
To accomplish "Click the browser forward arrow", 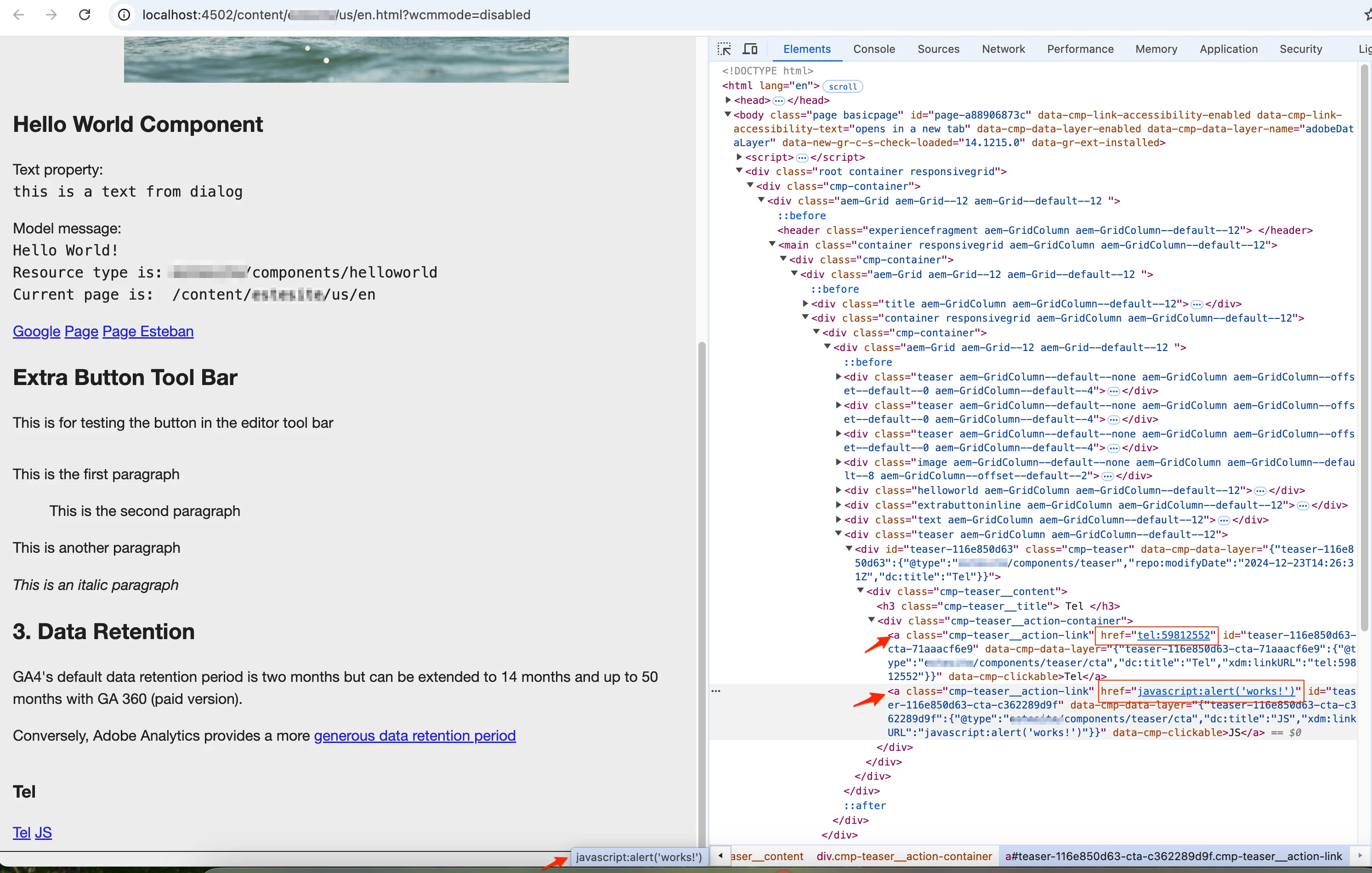I will click(51, 15).
